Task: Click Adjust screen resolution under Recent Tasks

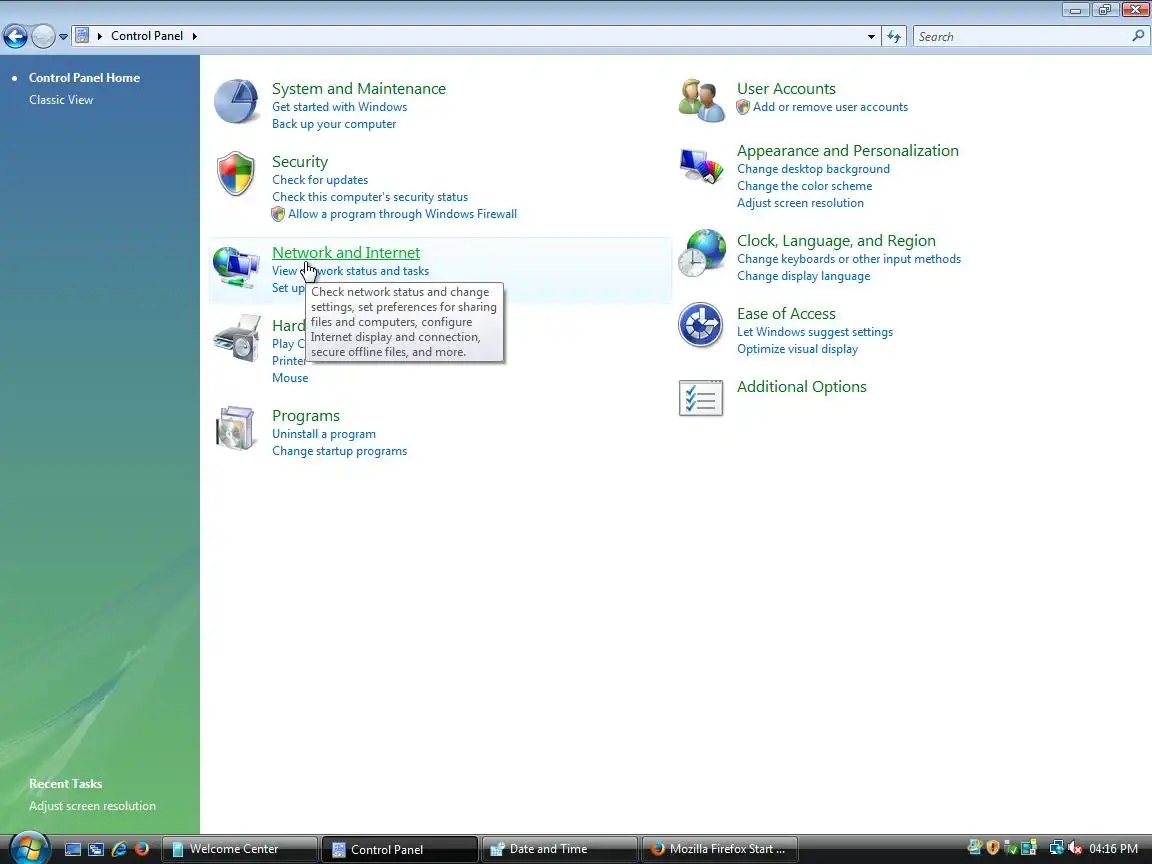Action: tap(93, 805)
